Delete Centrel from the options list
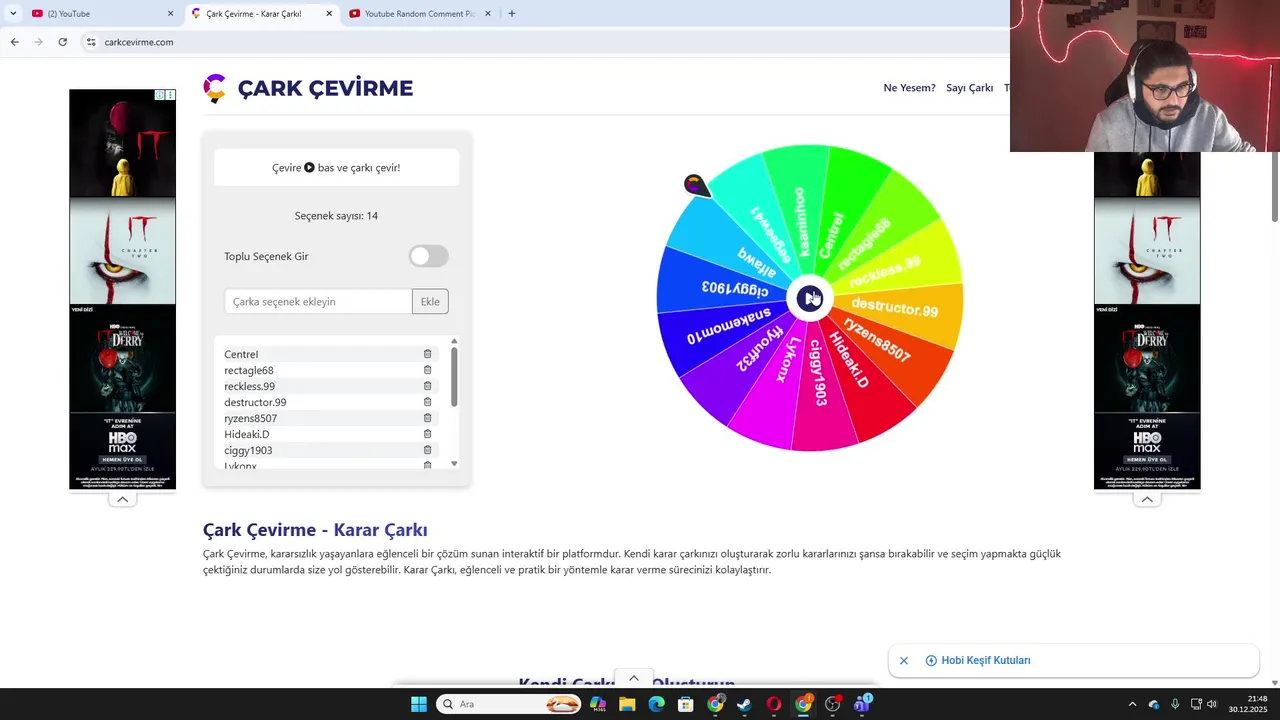 pyautogui.click(x=427, y=354)
